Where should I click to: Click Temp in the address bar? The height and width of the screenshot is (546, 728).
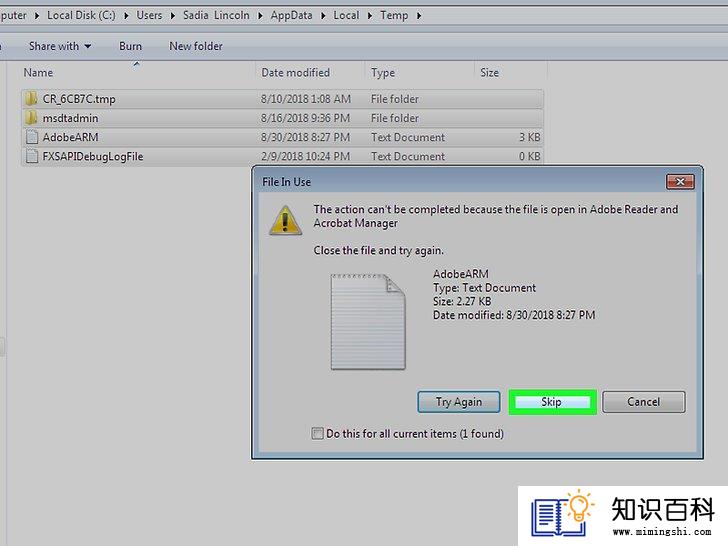tap(394, 15)
